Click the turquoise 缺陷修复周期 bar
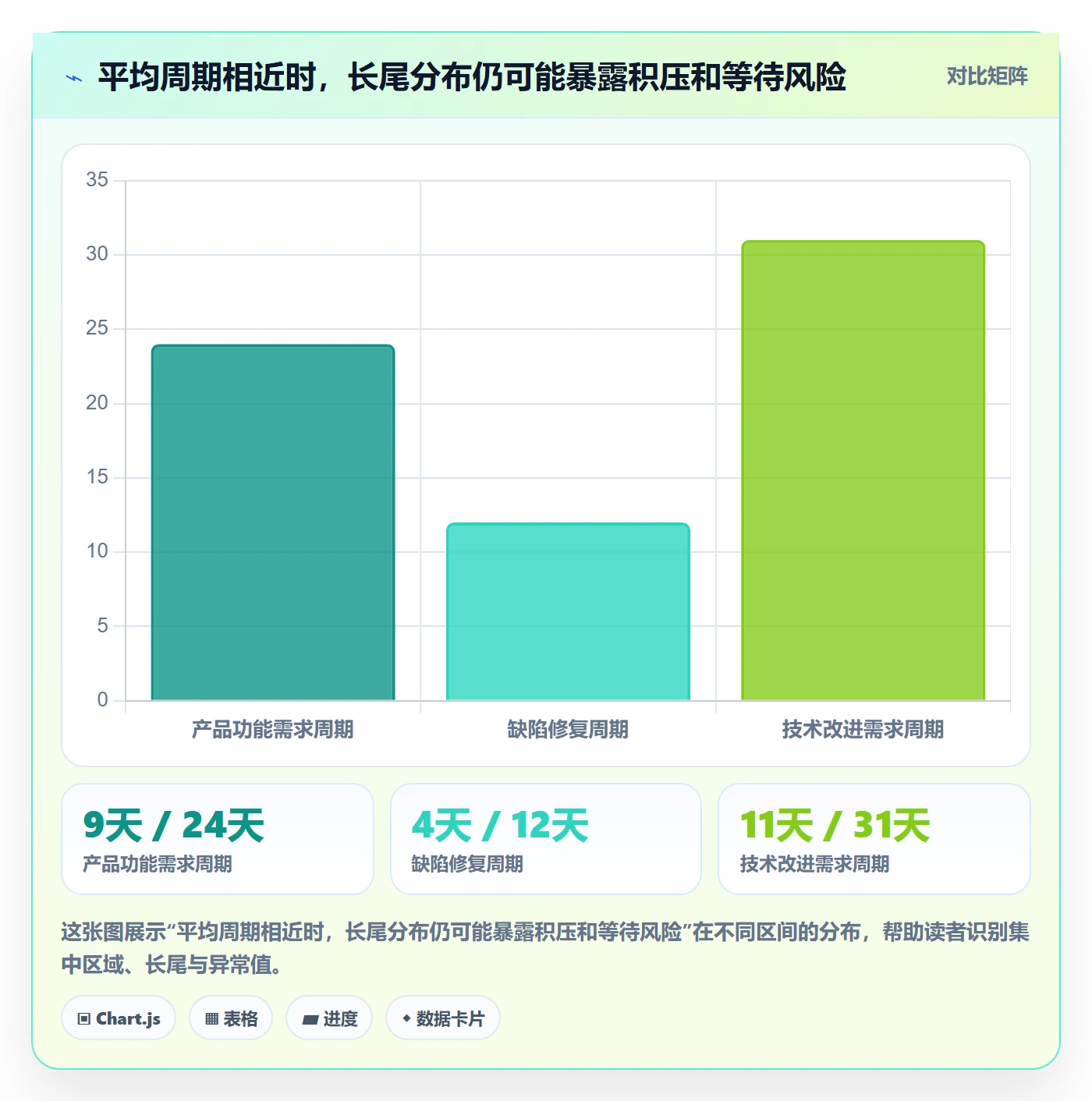This screenshot has width=1092, height=1101. point(568,611)
